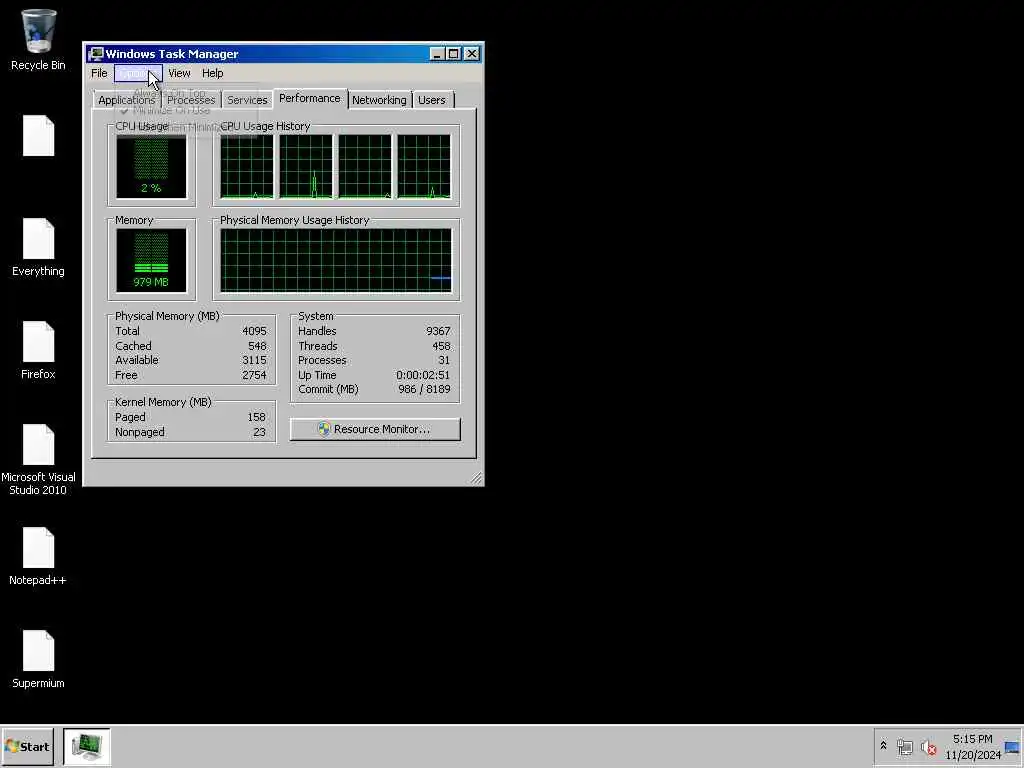Maximize the Task Manager window
This screenshot has height=768, width=1024.
tap(453, 54)
